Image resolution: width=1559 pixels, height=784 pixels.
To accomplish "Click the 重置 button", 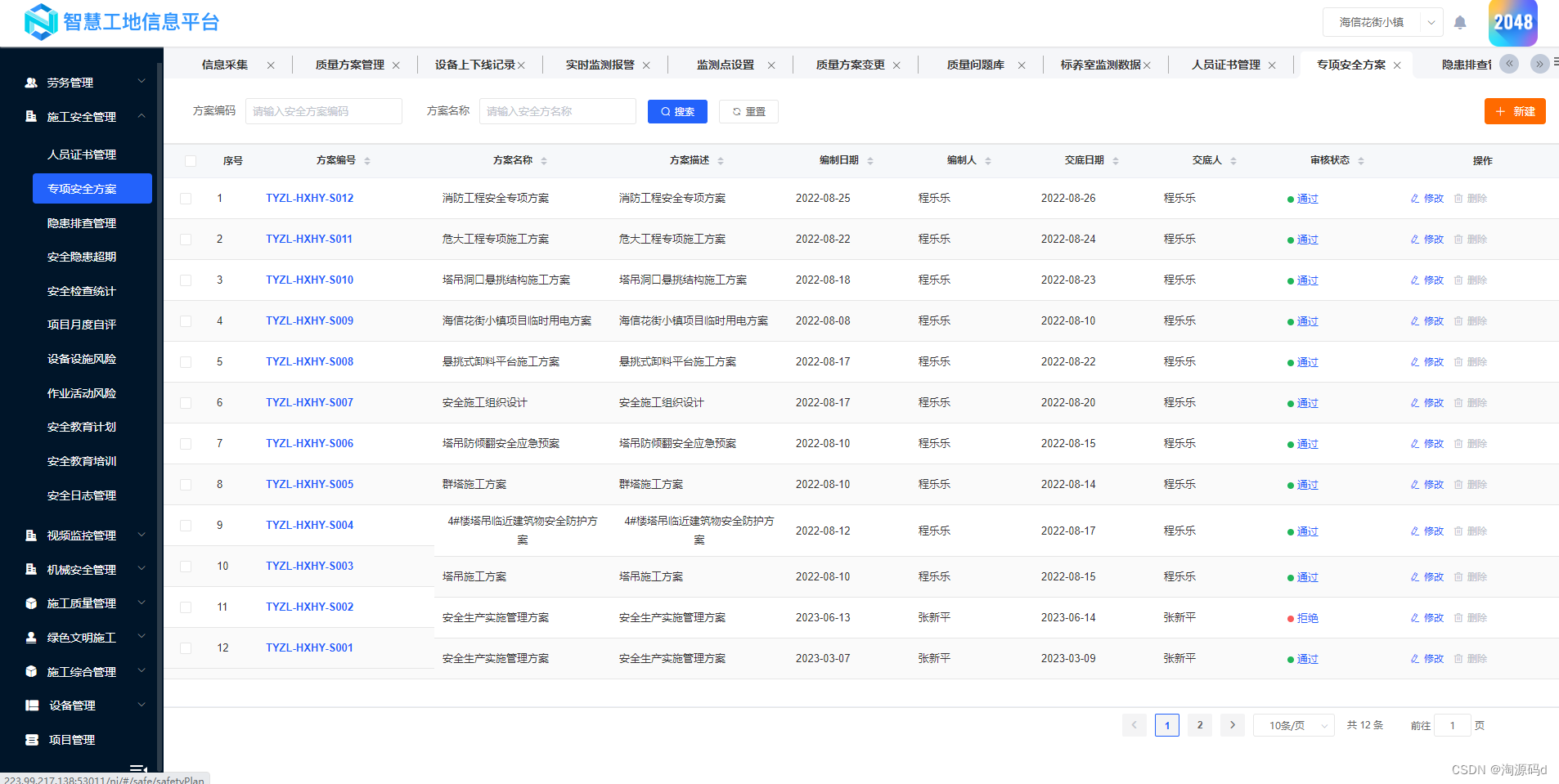I will pos(748,112).
